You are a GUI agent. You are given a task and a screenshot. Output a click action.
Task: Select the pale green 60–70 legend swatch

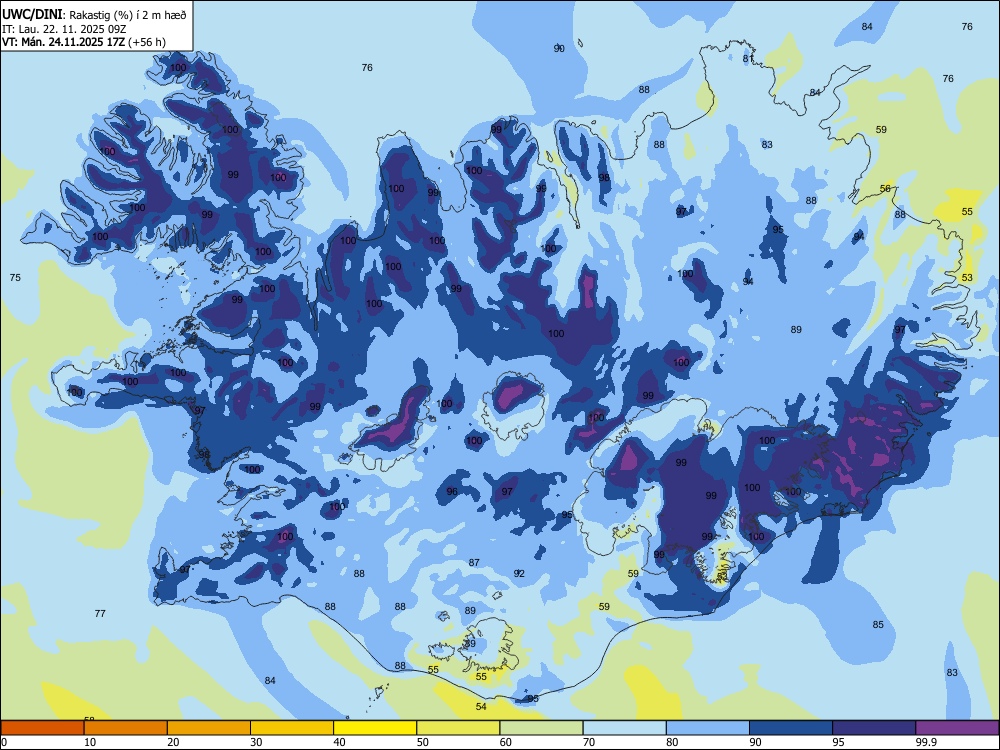[541, 728]
